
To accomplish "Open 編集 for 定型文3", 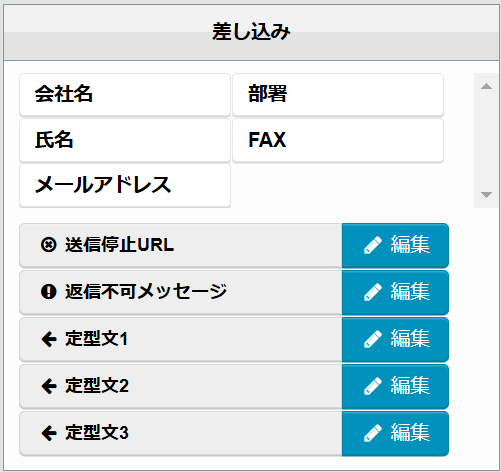I will (x=395, y=434).
